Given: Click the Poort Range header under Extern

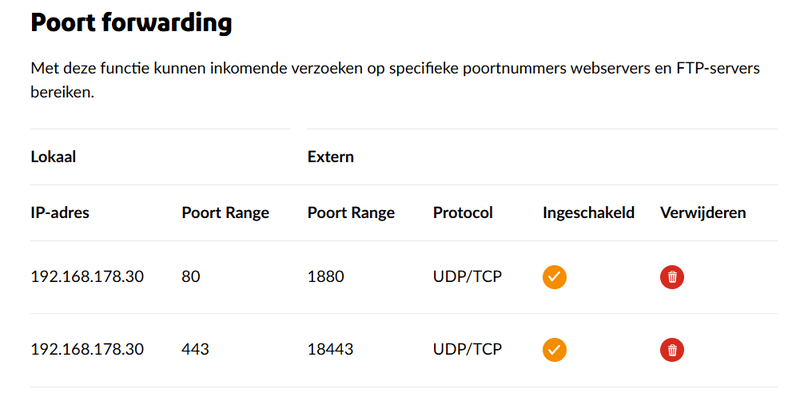Looking at the screenshot, I should (x=351, y=213).
